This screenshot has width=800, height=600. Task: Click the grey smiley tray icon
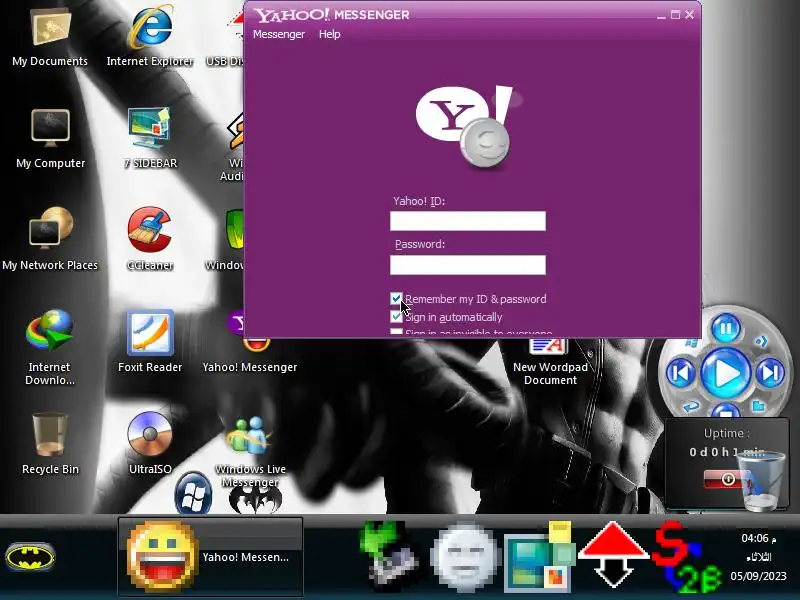point(464,557)
